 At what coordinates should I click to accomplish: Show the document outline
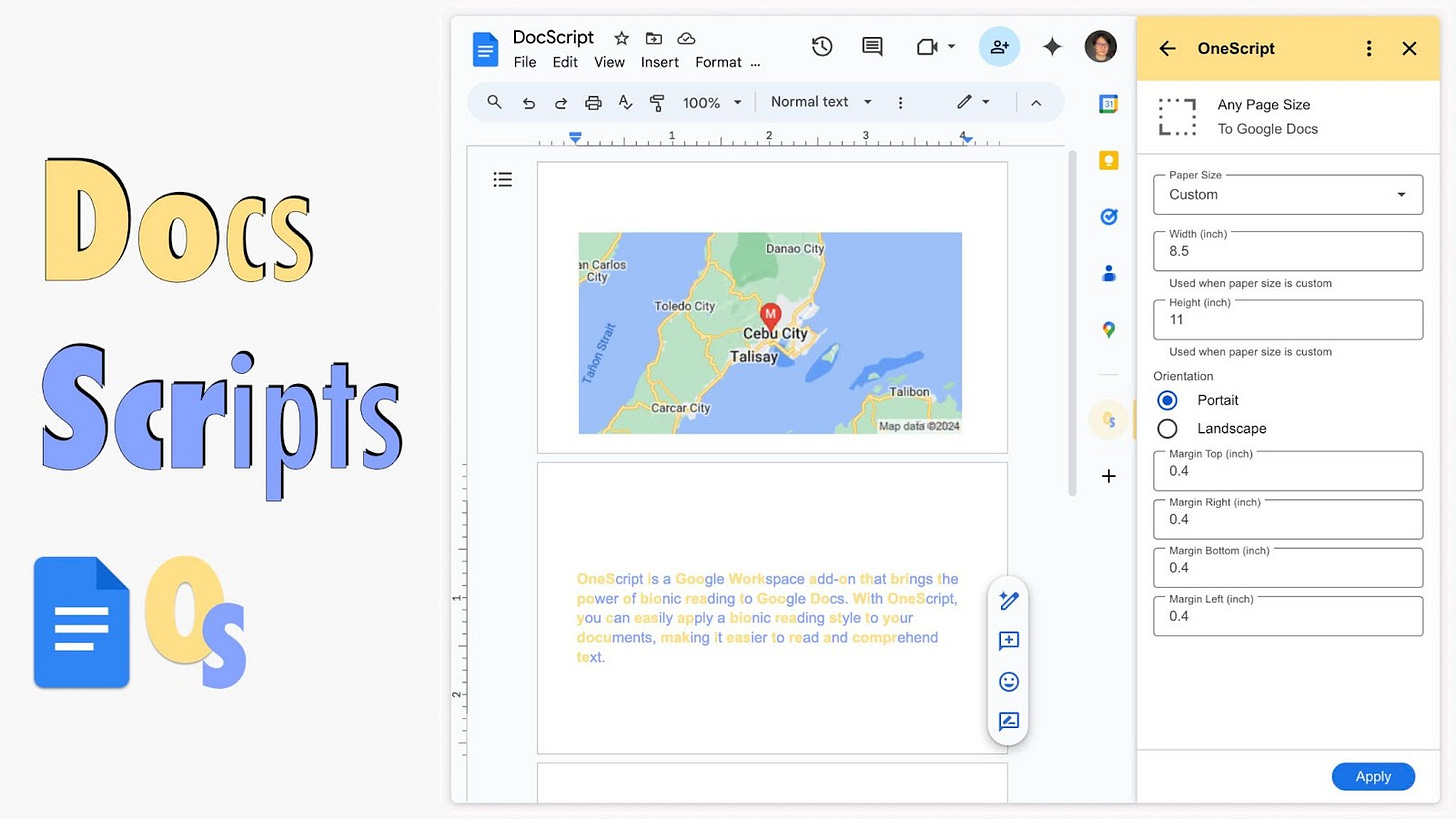(x=503, y=180)
